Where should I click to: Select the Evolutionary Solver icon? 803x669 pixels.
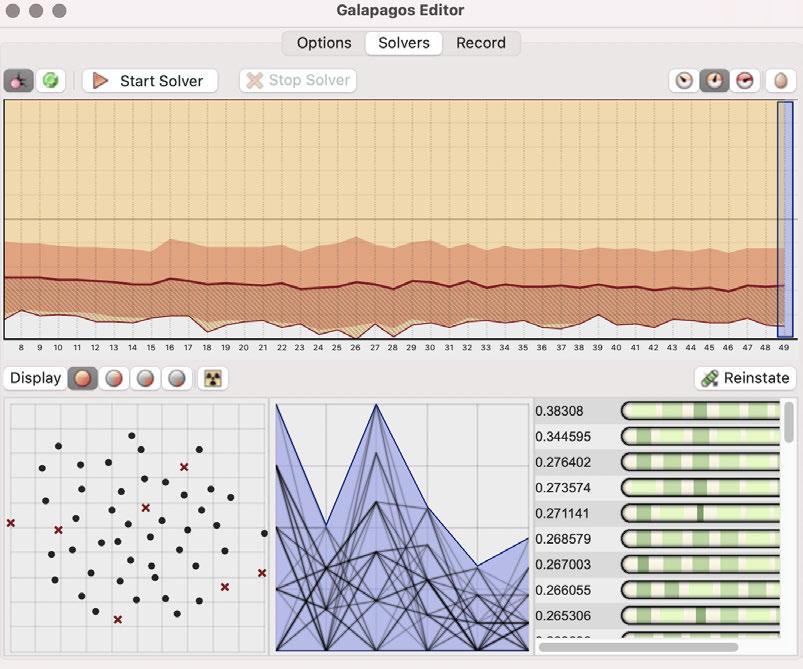[x=18, y=81]
